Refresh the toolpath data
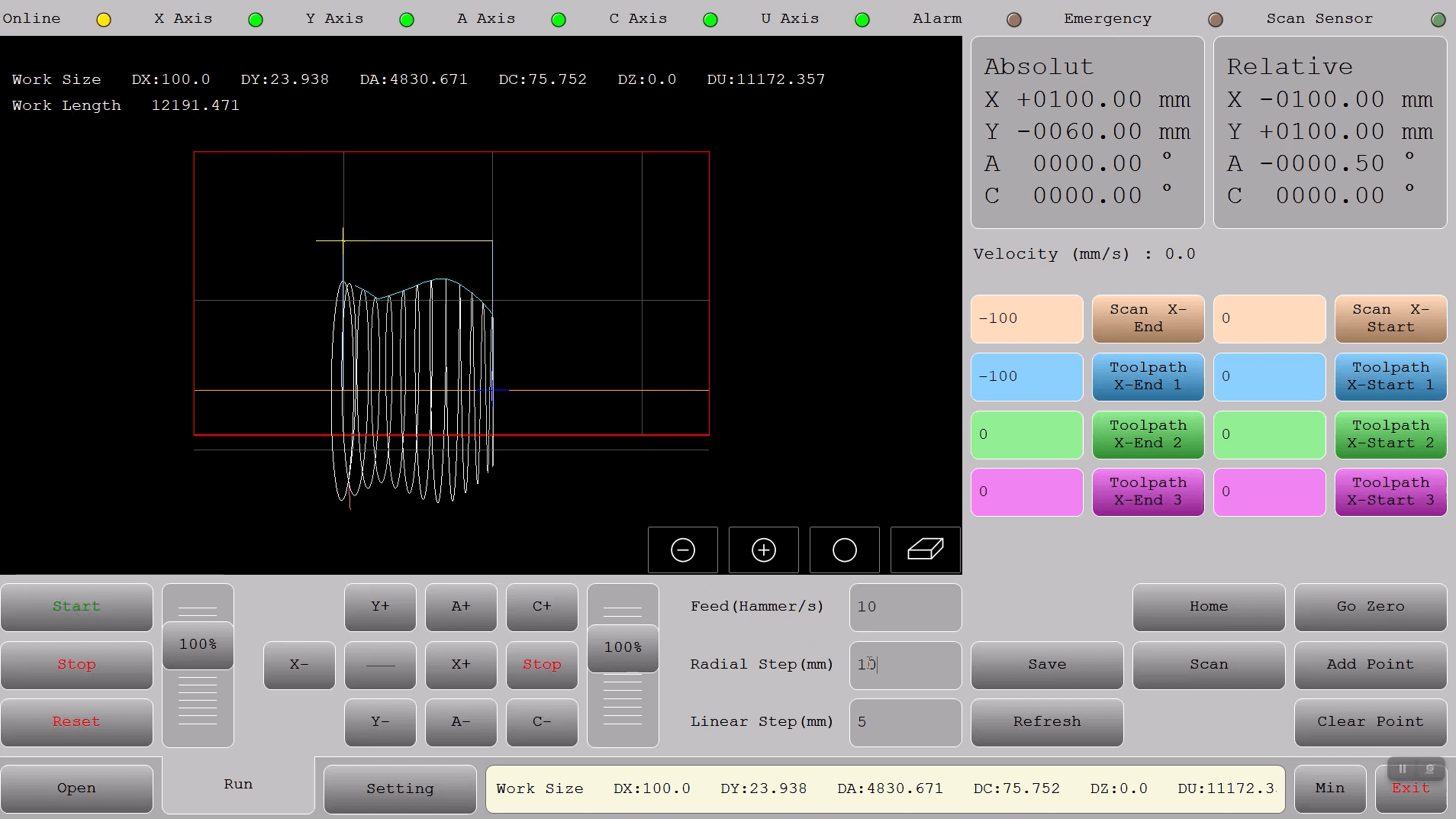This screenshot has height=819, width=1456. (1046, 722)
